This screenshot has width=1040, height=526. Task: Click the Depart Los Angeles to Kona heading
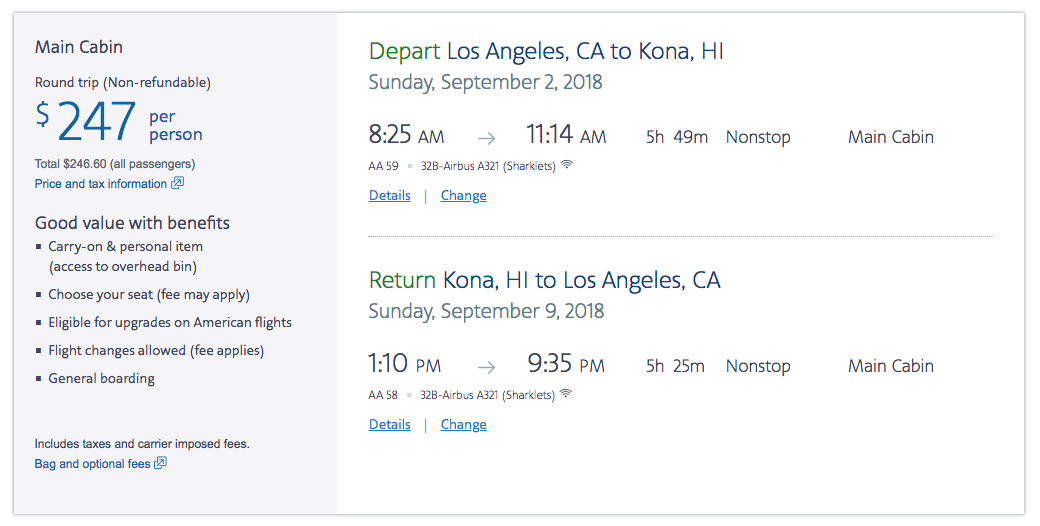tap(546, 51)
